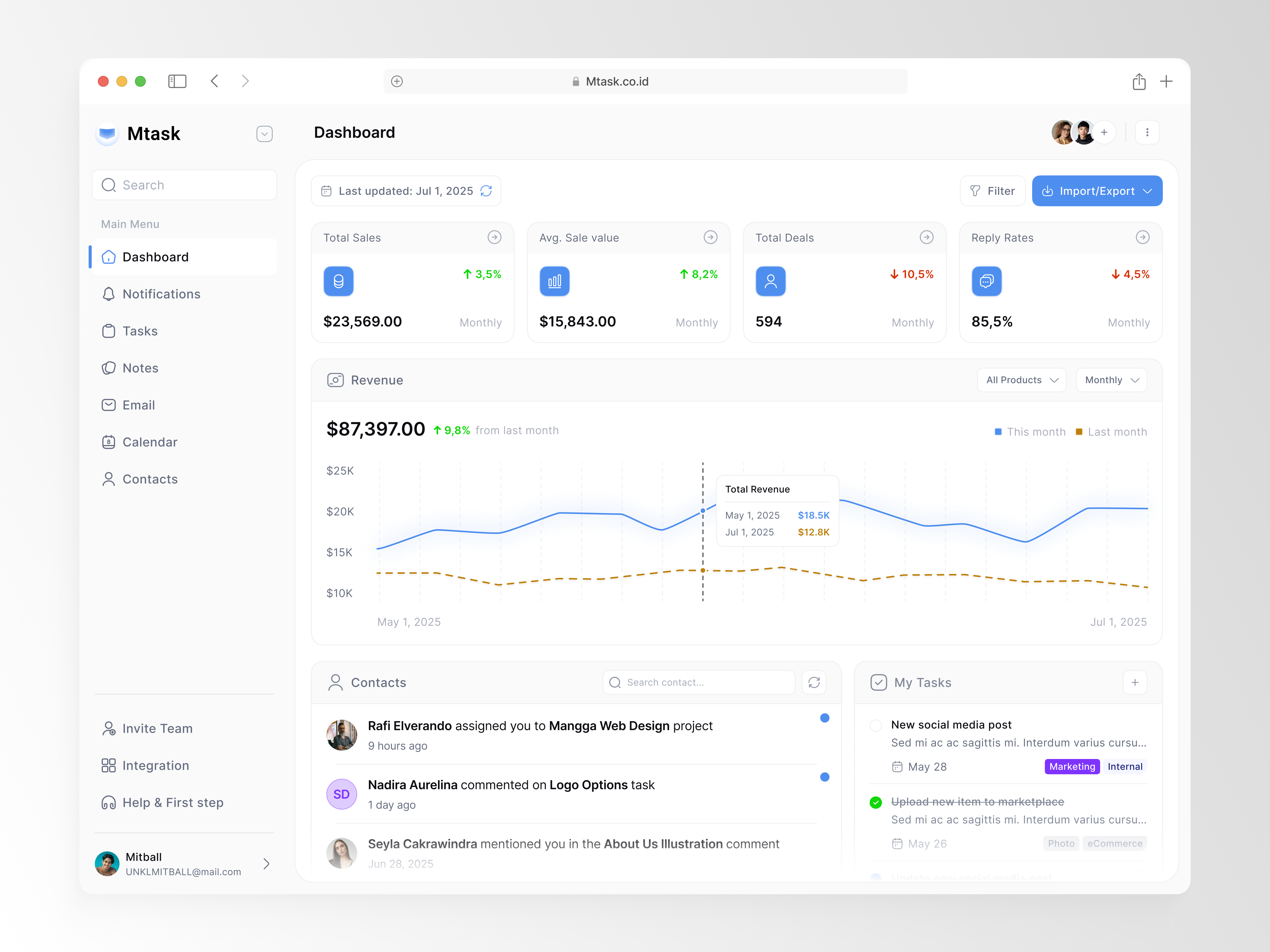The image size is (1270, 952).
Task: Open the Calendar icon in the sidebar
Action: [109, 442]
